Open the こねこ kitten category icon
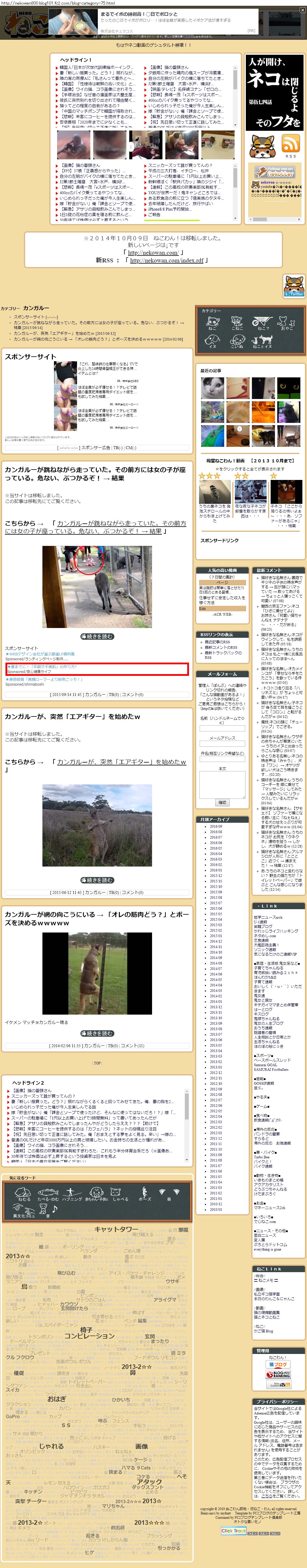The height and width of the screenshot is (1568, 307). click(x=237, y=323)
